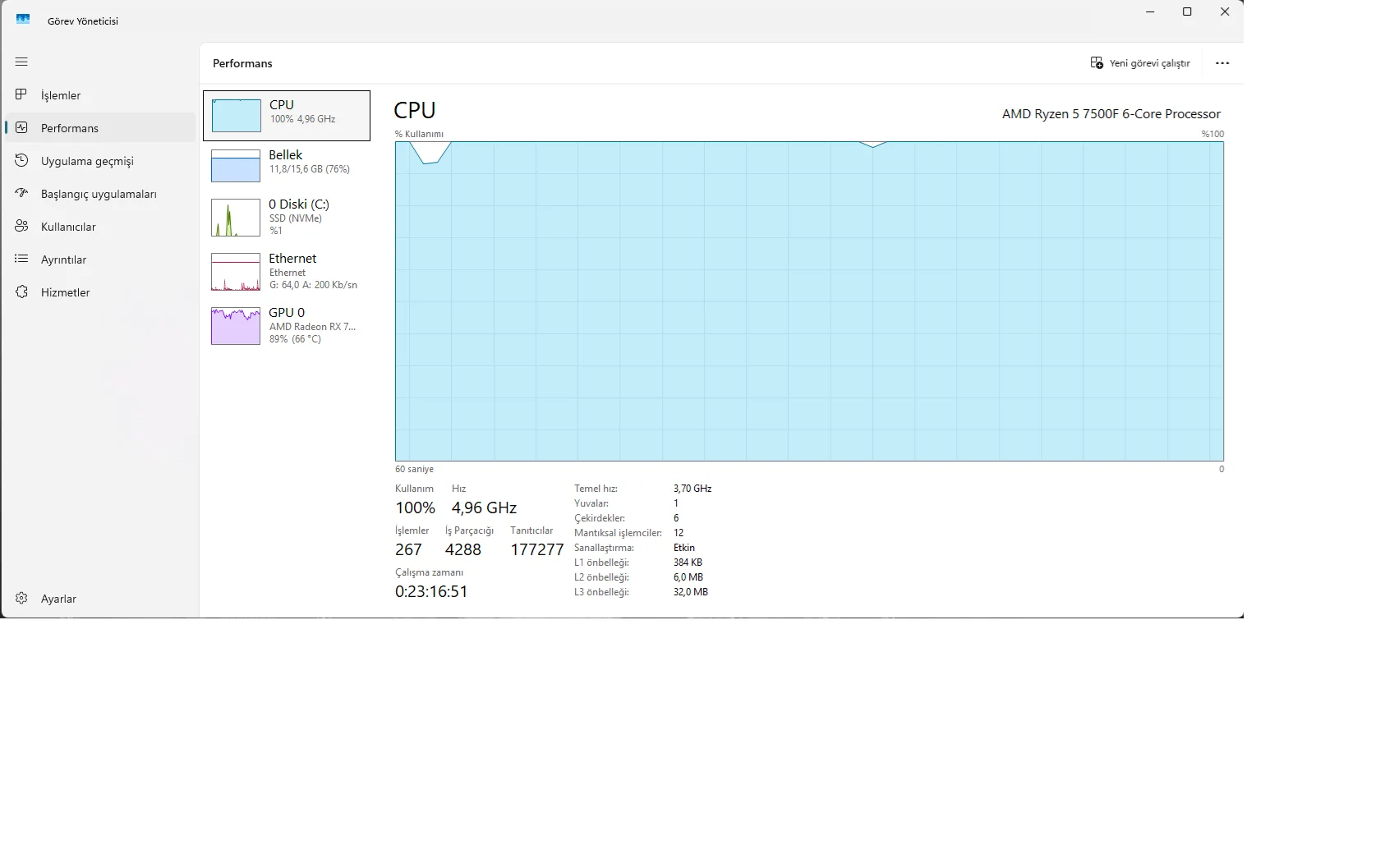The image size is (1394, 868).
Task: Go to Başlangıç uygulamaları page
Action: (x=100, y=194)
